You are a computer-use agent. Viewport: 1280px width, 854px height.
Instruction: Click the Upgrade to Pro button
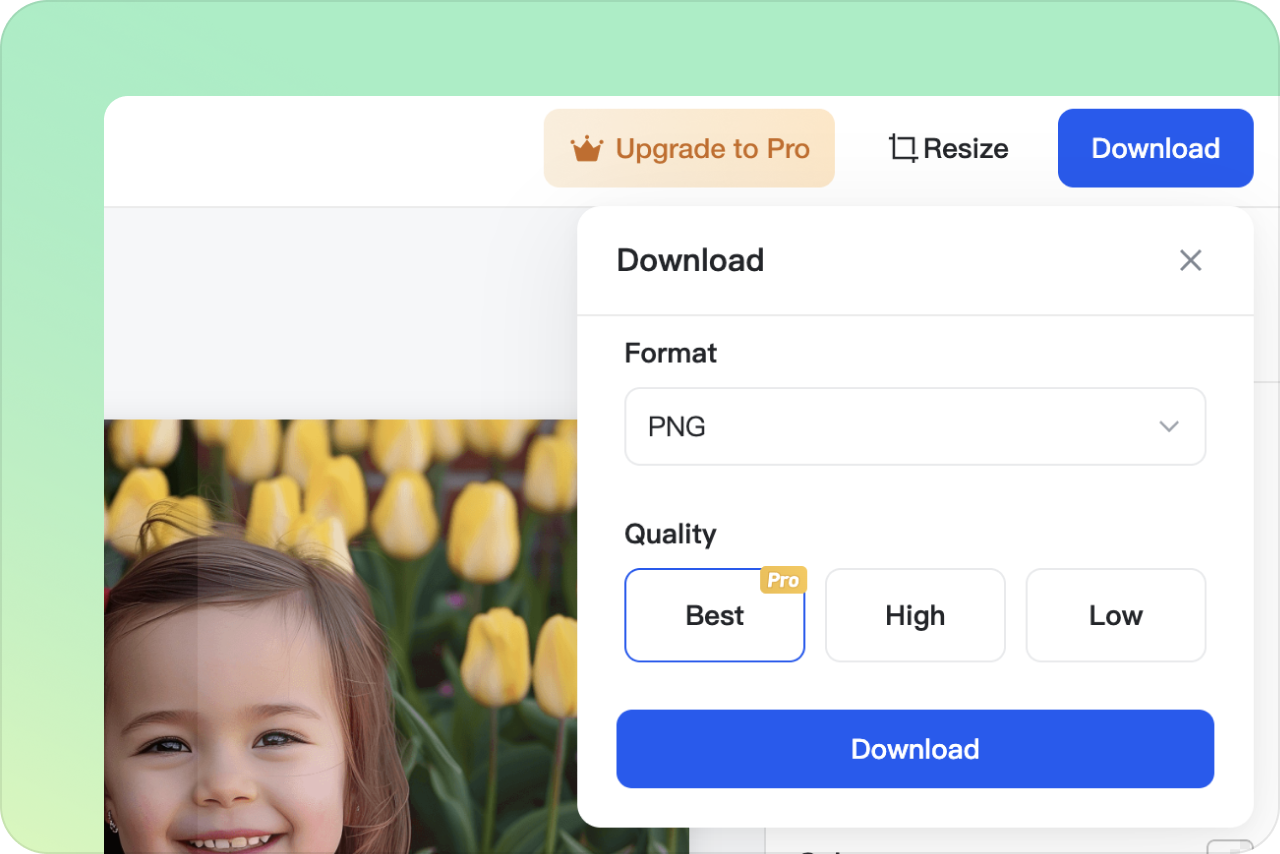point(689,148)
